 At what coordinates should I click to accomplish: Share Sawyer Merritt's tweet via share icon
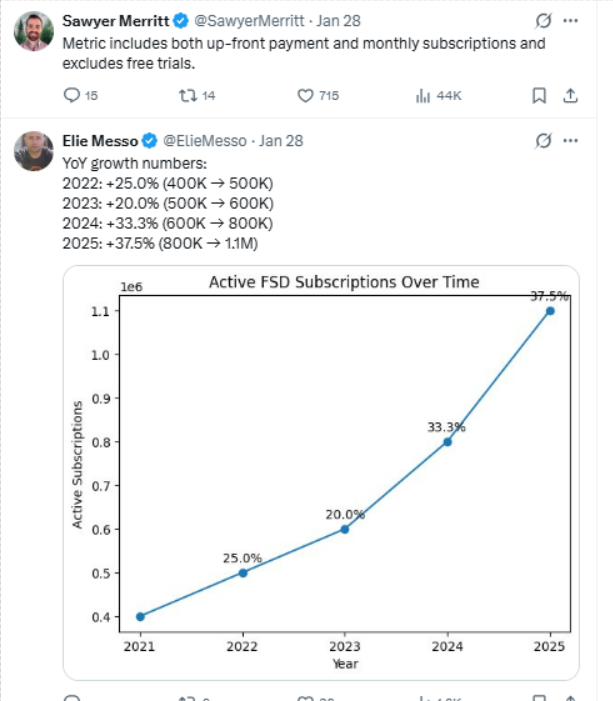click(x=570, y=96)
